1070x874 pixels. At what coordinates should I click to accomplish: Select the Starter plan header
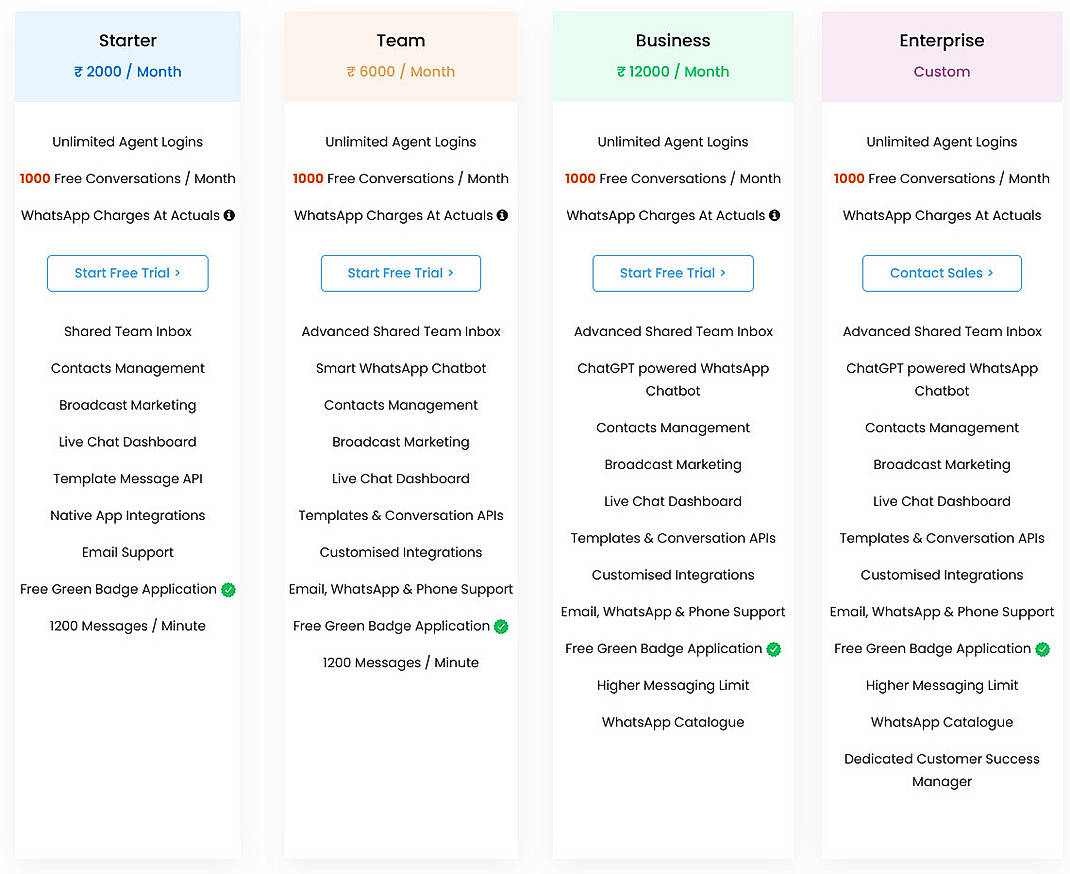pos(127,40)
